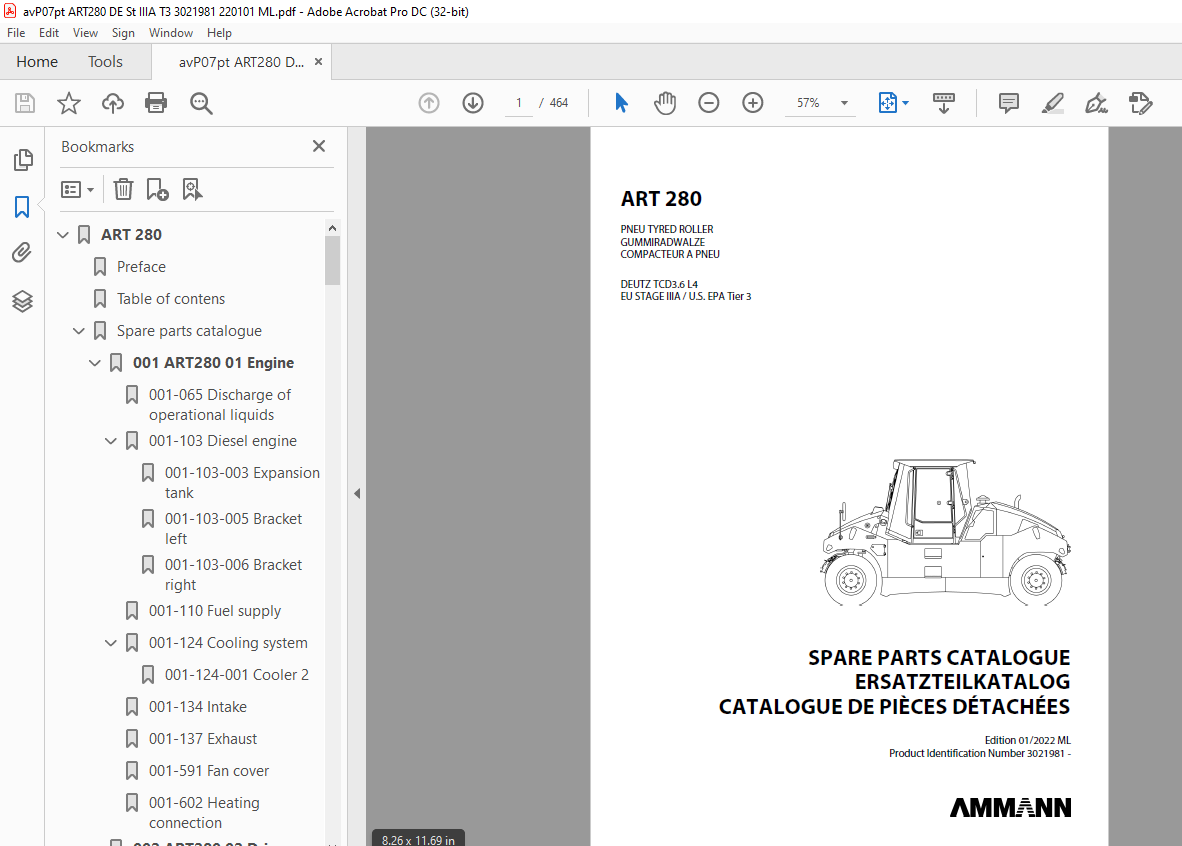Zoom out with the minus icon
1182x846 pixels.
coord(709,103)
